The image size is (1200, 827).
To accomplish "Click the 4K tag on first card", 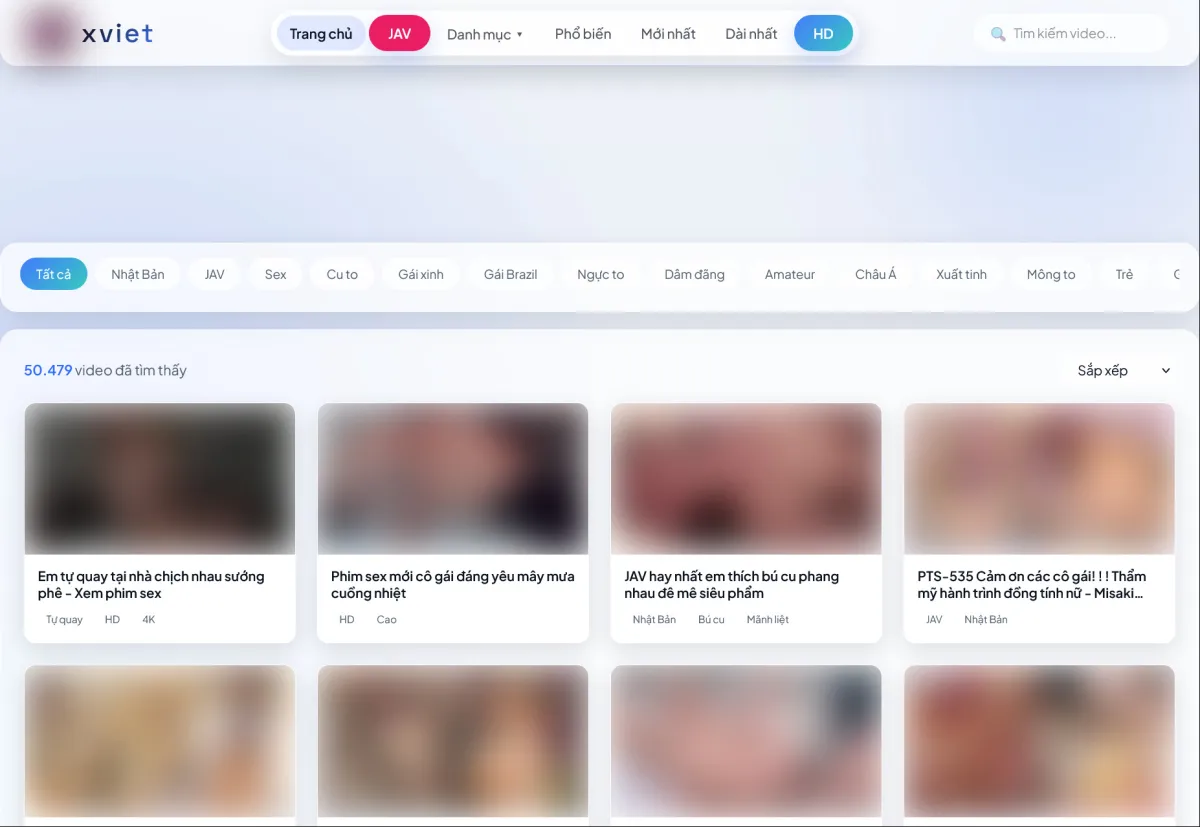I will pos(149,620).
